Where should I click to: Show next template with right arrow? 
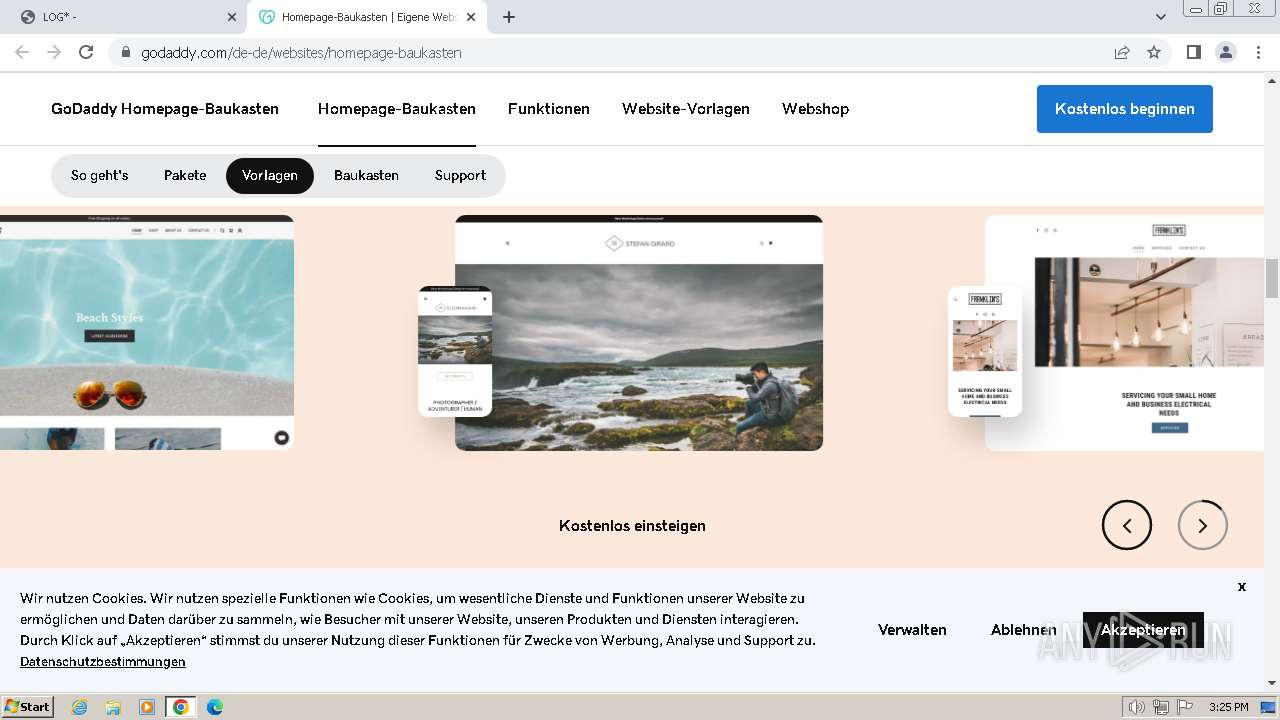pos(1203,525)
